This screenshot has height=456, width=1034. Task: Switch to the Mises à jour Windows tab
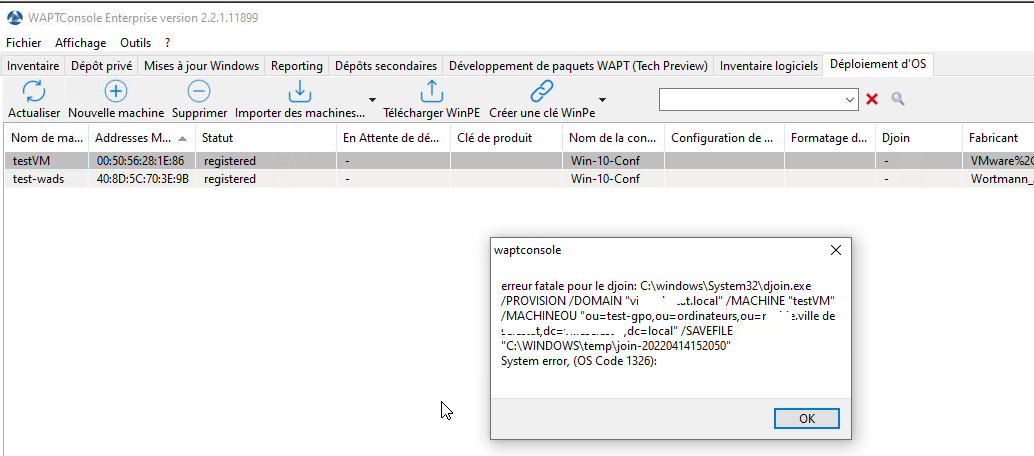(201, 66)
